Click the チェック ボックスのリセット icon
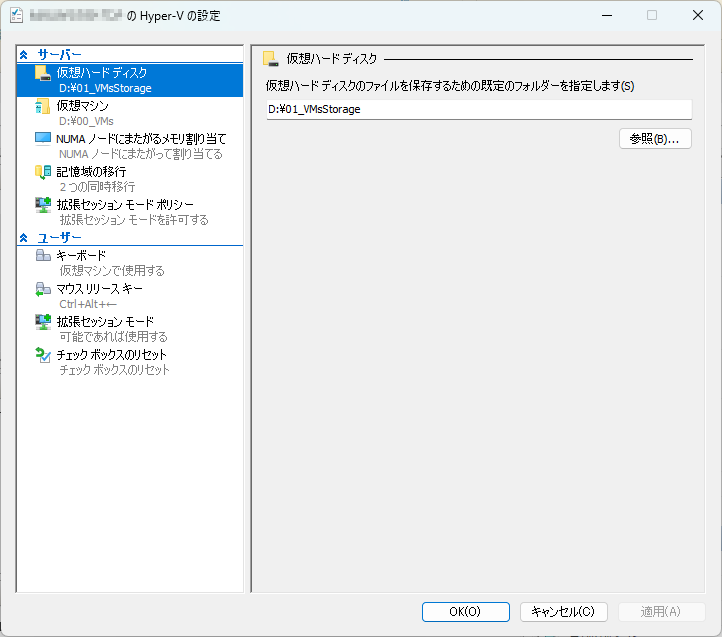This screenshot has height=637, width=722. 43,355
